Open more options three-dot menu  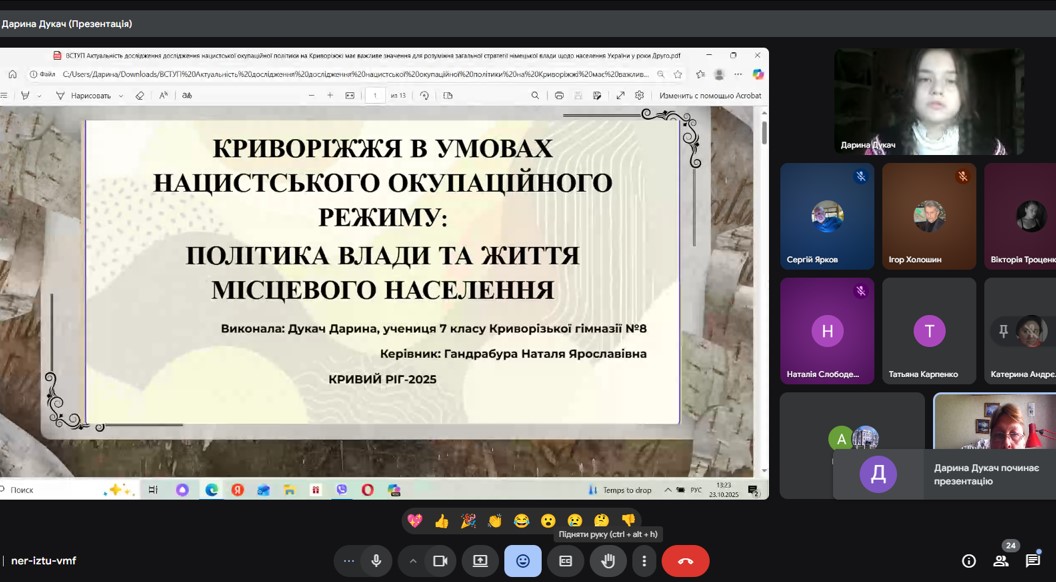coord(644,561)
